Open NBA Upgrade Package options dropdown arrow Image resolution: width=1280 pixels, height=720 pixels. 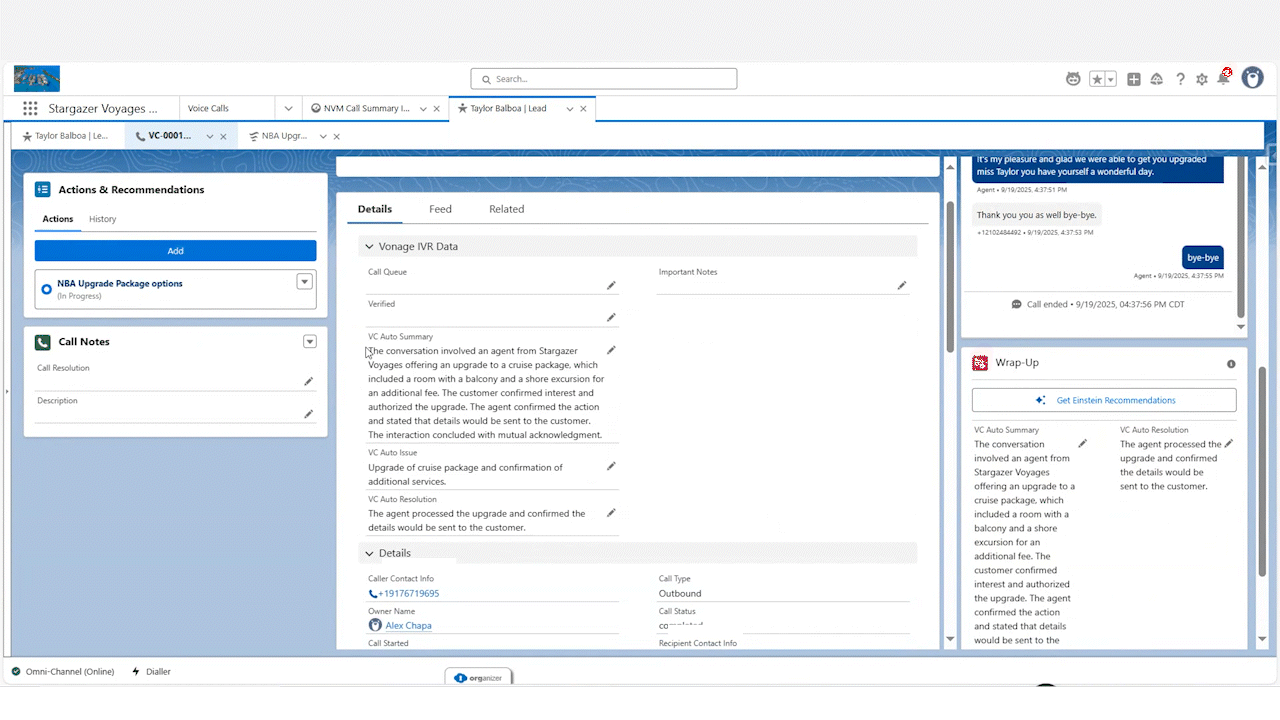(305, 282)
